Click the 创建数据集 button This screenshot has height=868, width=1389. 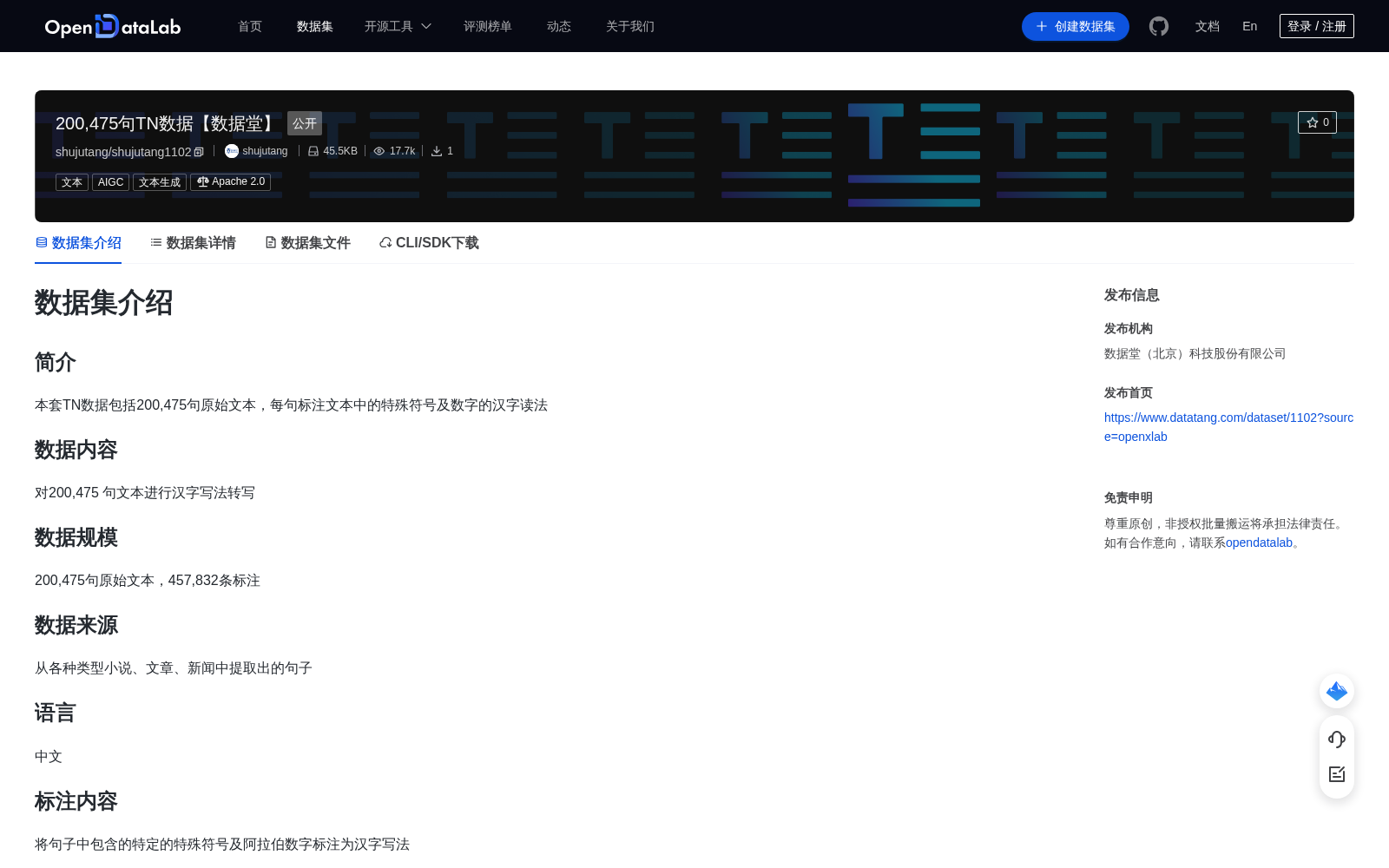(1076, 26)
